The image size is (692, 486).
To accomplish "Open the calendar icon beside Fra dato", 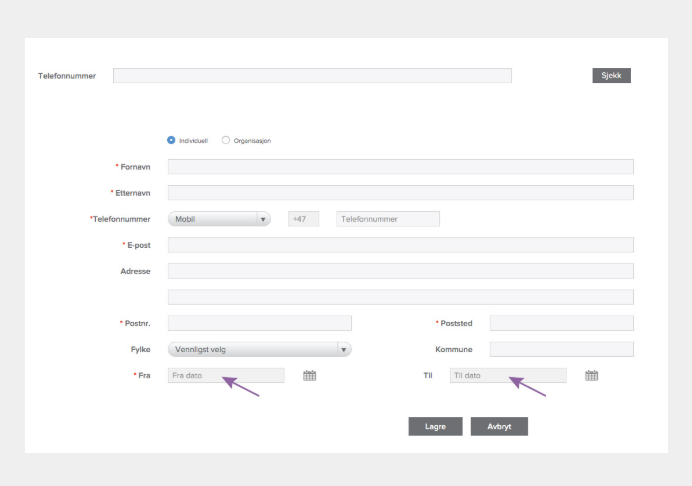I will (309, 376).
